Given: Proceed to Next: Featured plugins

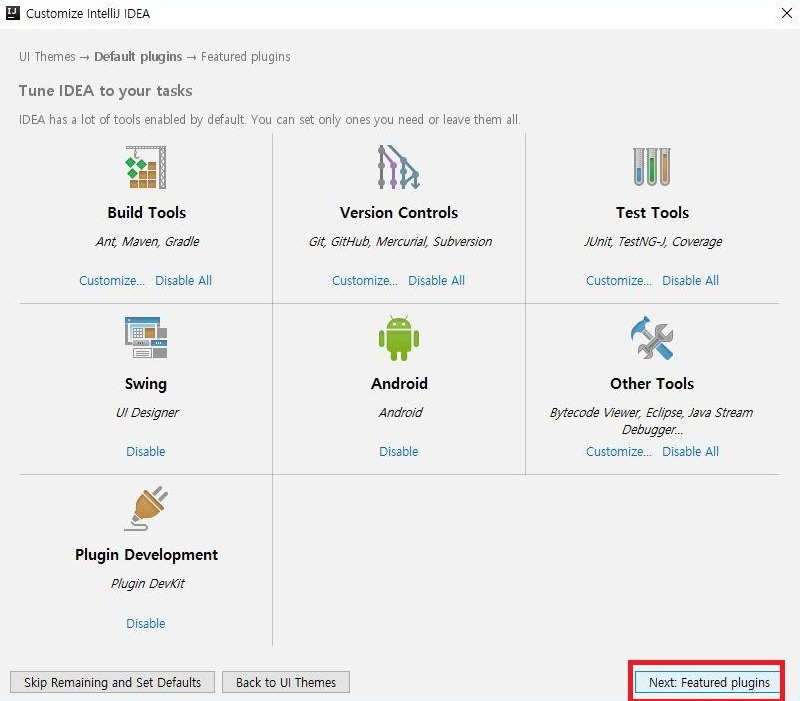Looking at the screenshot, I should click(x=708, y=682).
